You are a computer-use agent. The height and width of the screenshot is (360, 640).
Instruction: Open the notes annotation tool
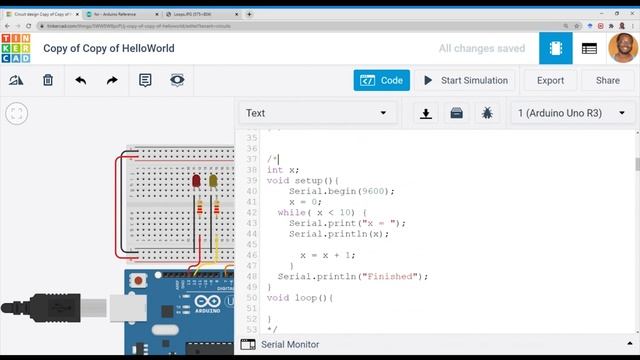(x=145, y=80)
